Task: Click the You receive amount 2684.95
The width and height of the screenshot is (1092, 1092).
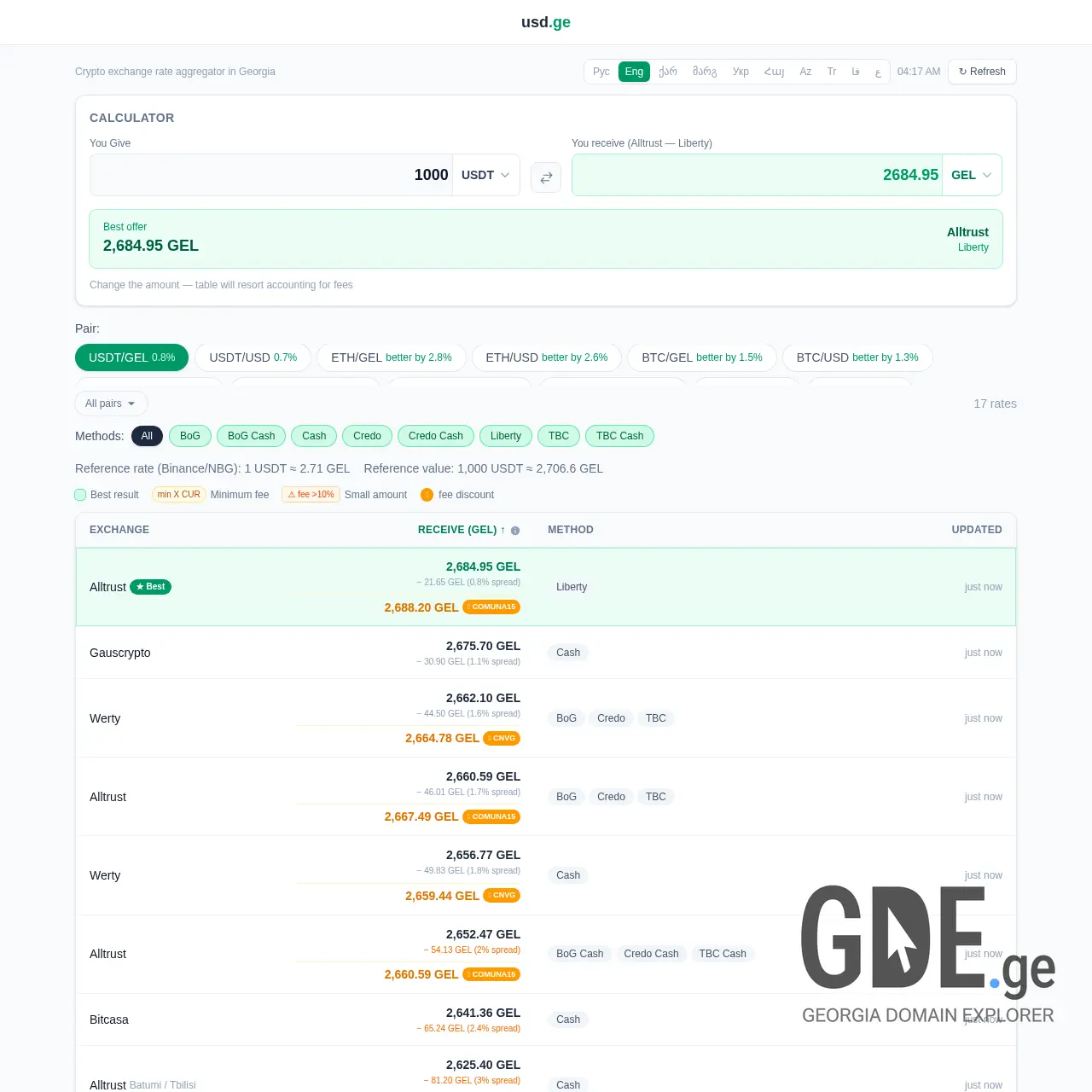Action: [758, 175]
